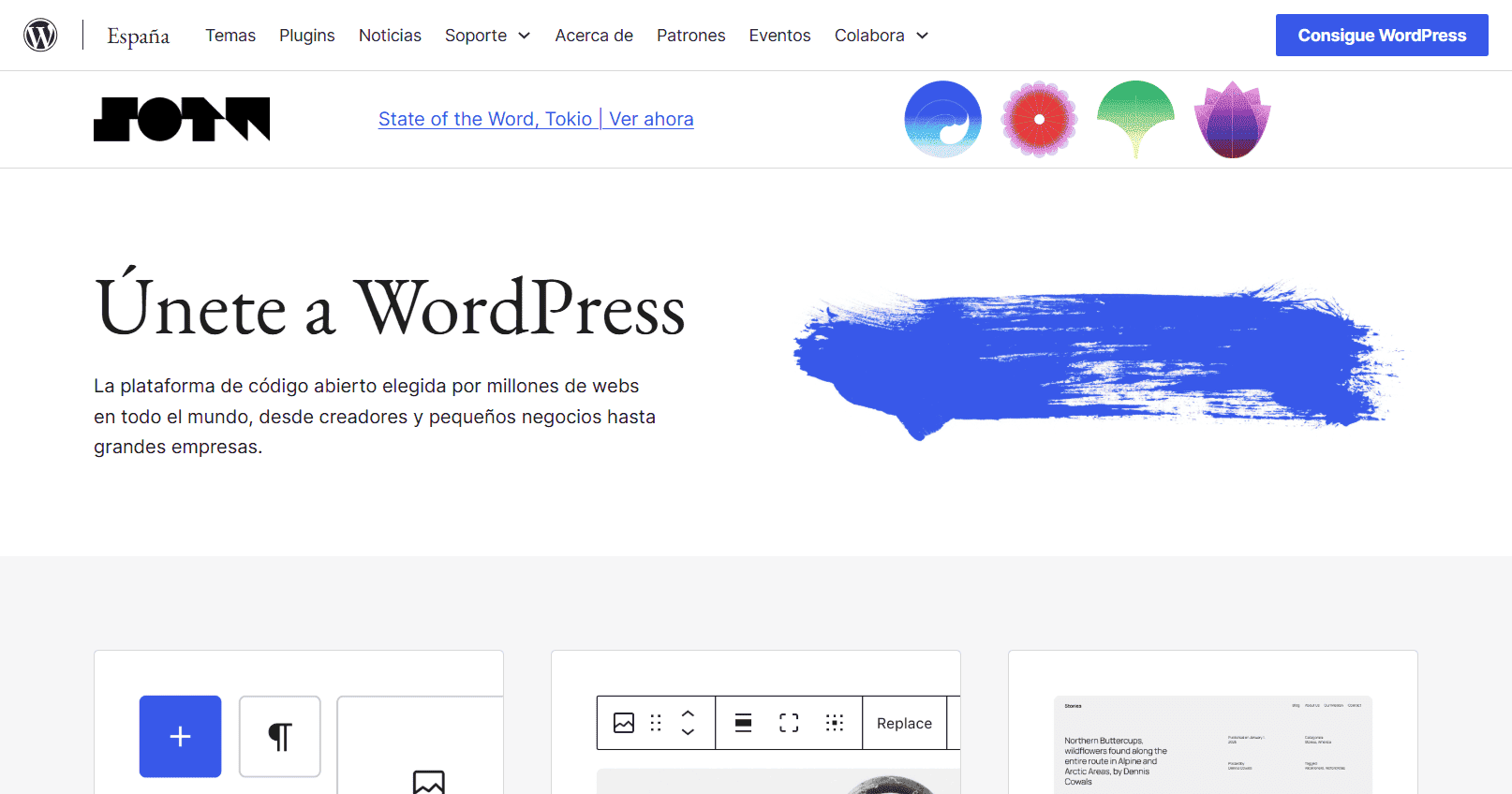Select the paragraph pilcrow icon
The image size is (1512, 794).
pyautogui.click(x=279, y=736)
